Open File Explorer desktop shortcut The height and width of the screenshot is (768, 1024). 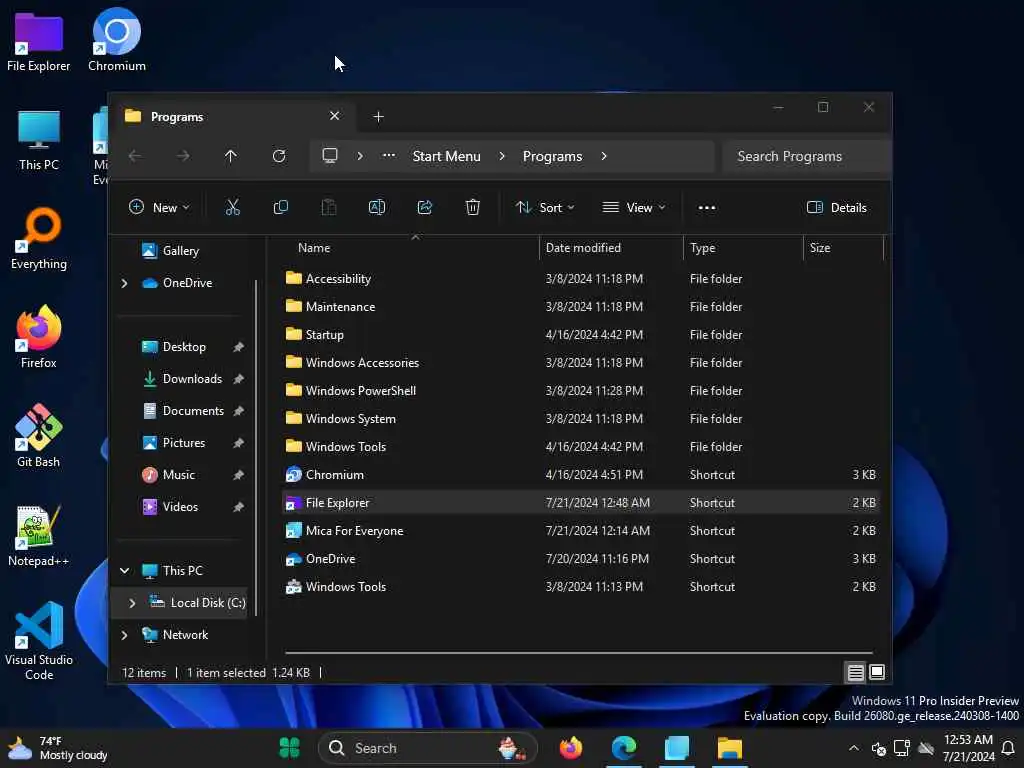point(39,40)
